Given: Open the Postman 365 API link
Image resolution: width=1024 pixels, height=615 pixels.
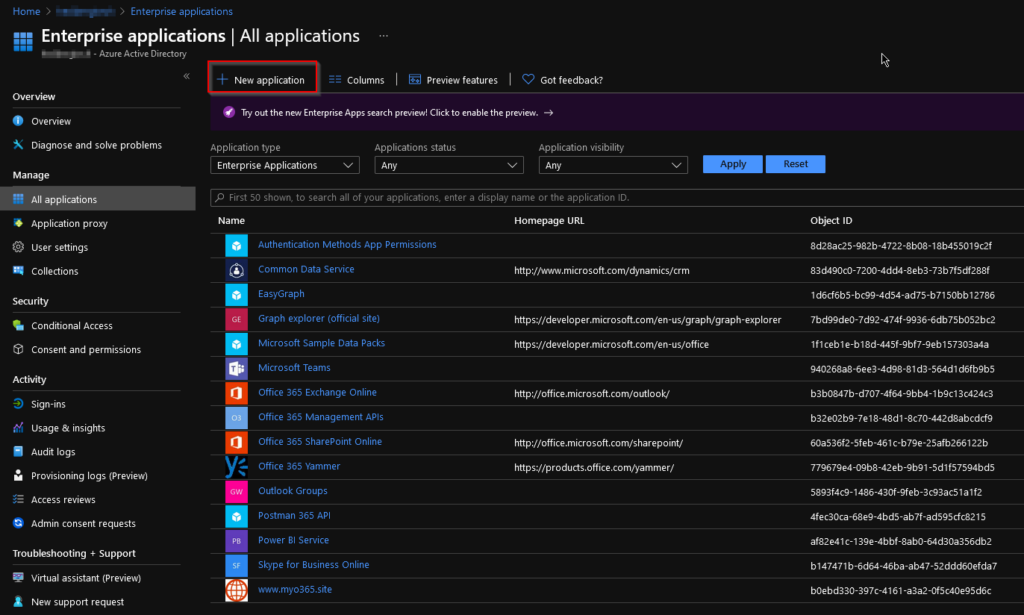Looking at the screenshot, I should tap(294, 515).
